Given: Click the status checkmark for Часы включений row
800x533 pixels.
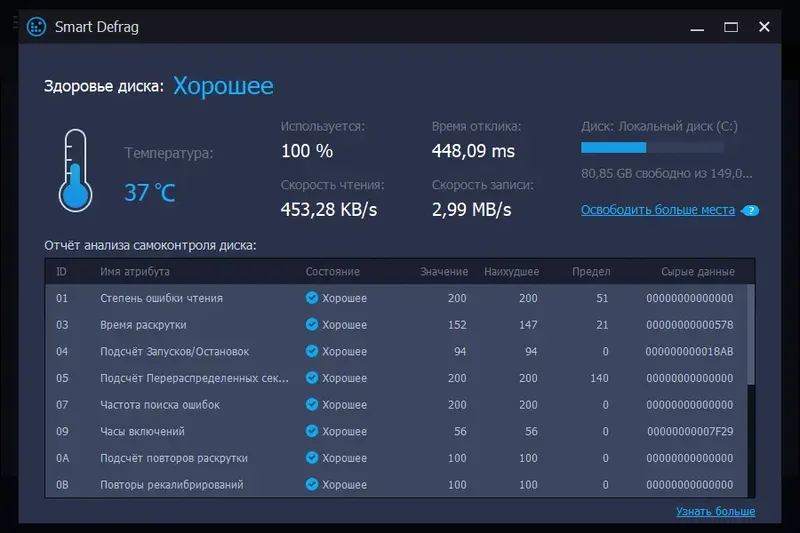Looking at the screenshot, I should point(312,432).
